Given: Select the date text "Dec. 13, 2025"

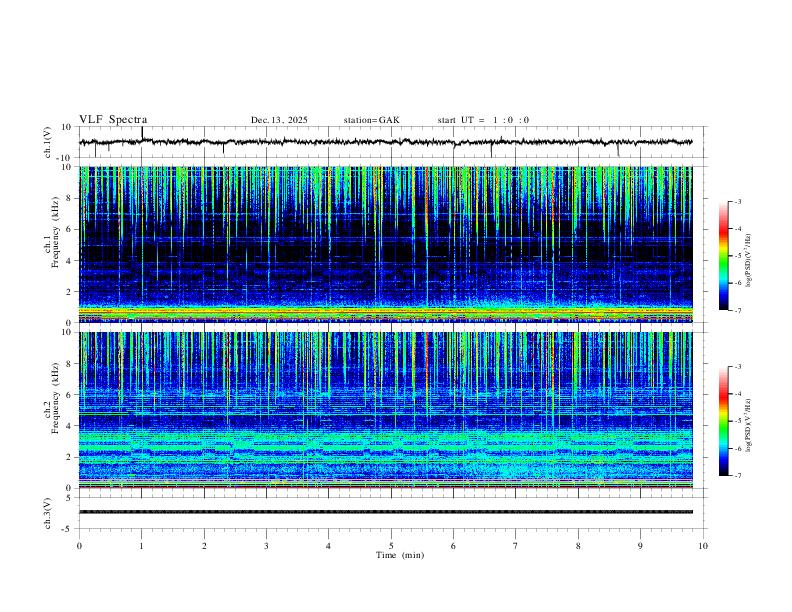Looking at the screenshot, I should click(279, 120).
